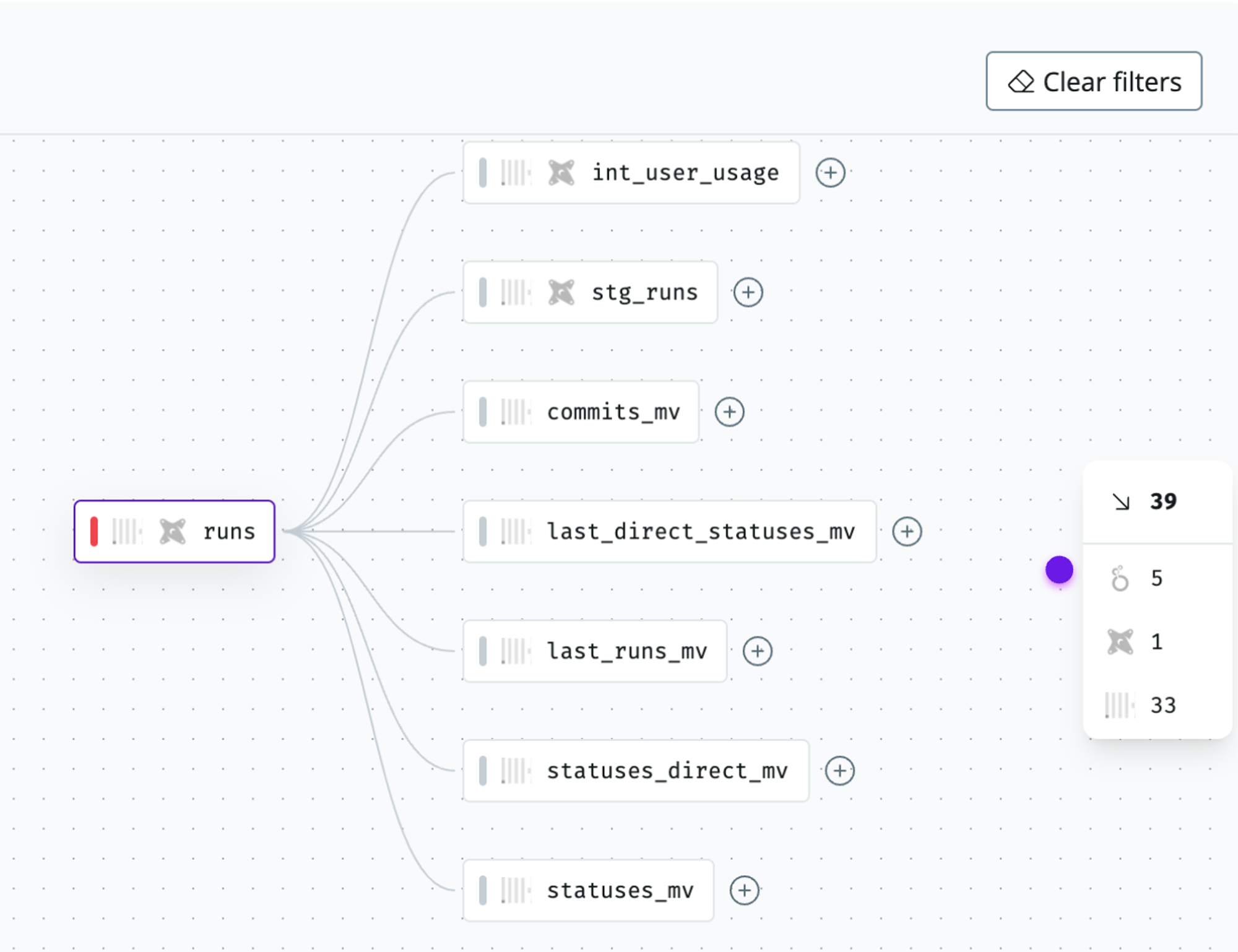Expand last_direct_statuses_mv with plus button
Viewport: 1238px width, 952px height.
(x=907, y=532)
